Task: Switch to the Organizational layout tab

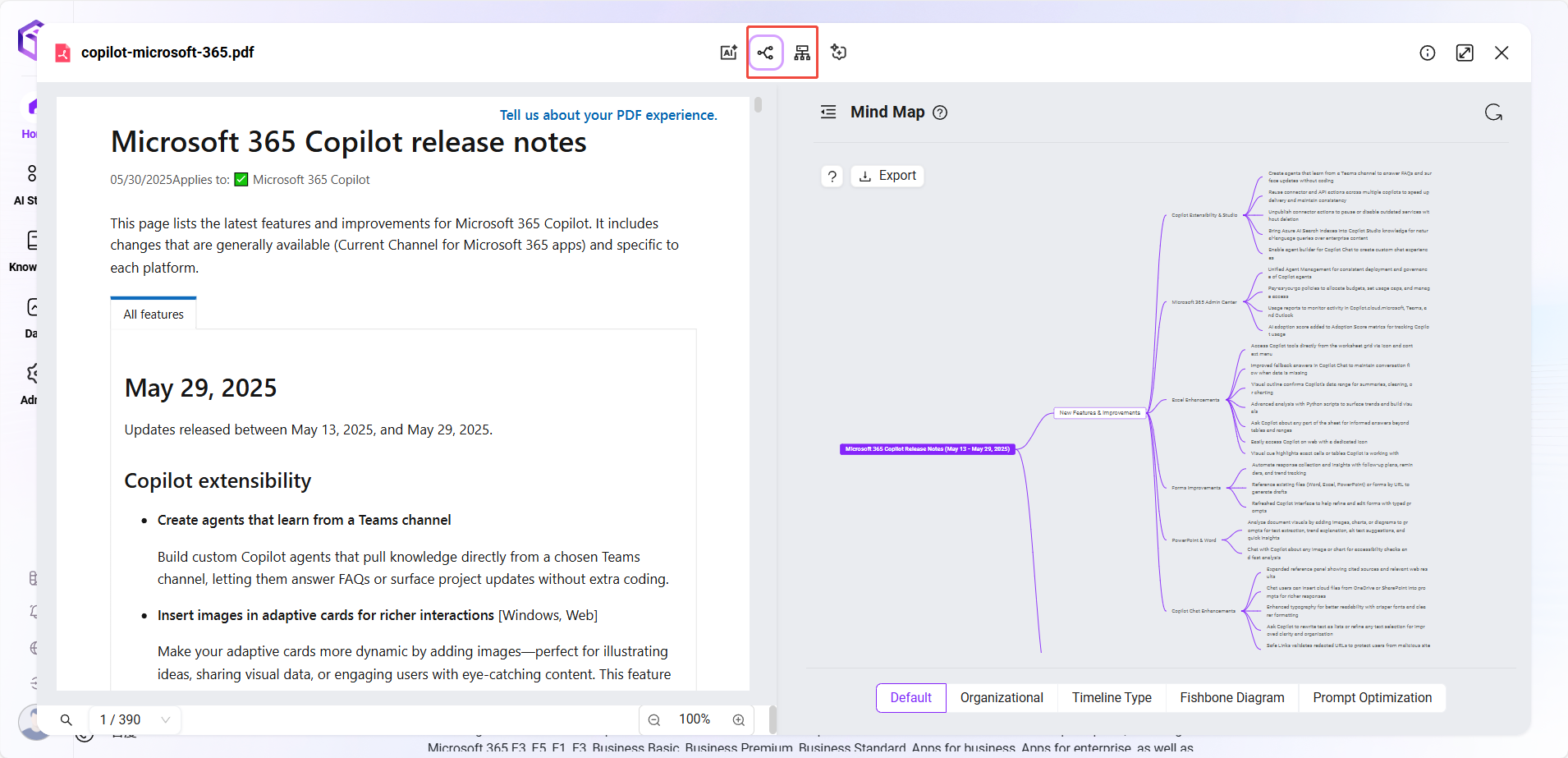Action: click(1002, 697)
